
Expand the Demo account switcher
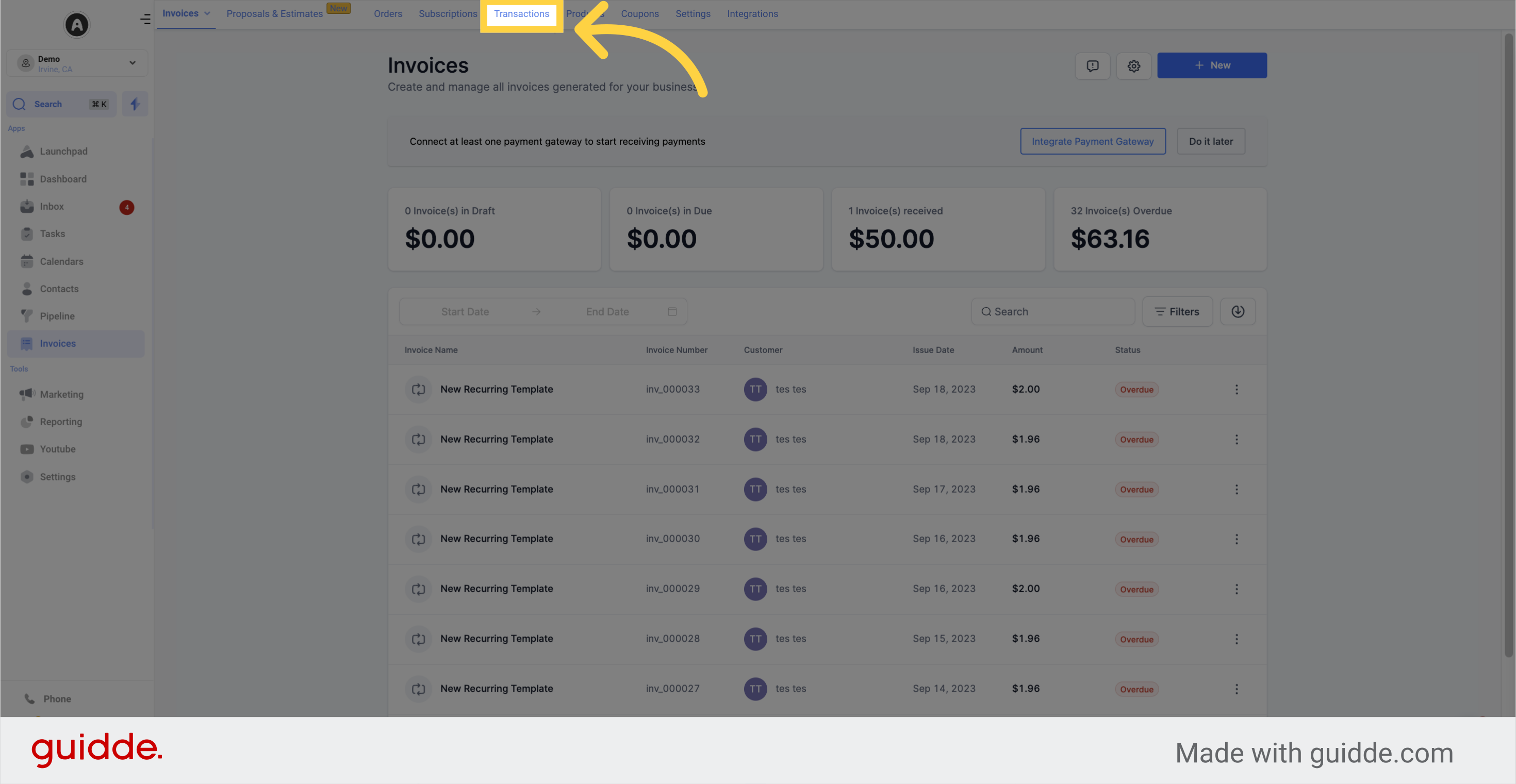click(x=76, y=63)
